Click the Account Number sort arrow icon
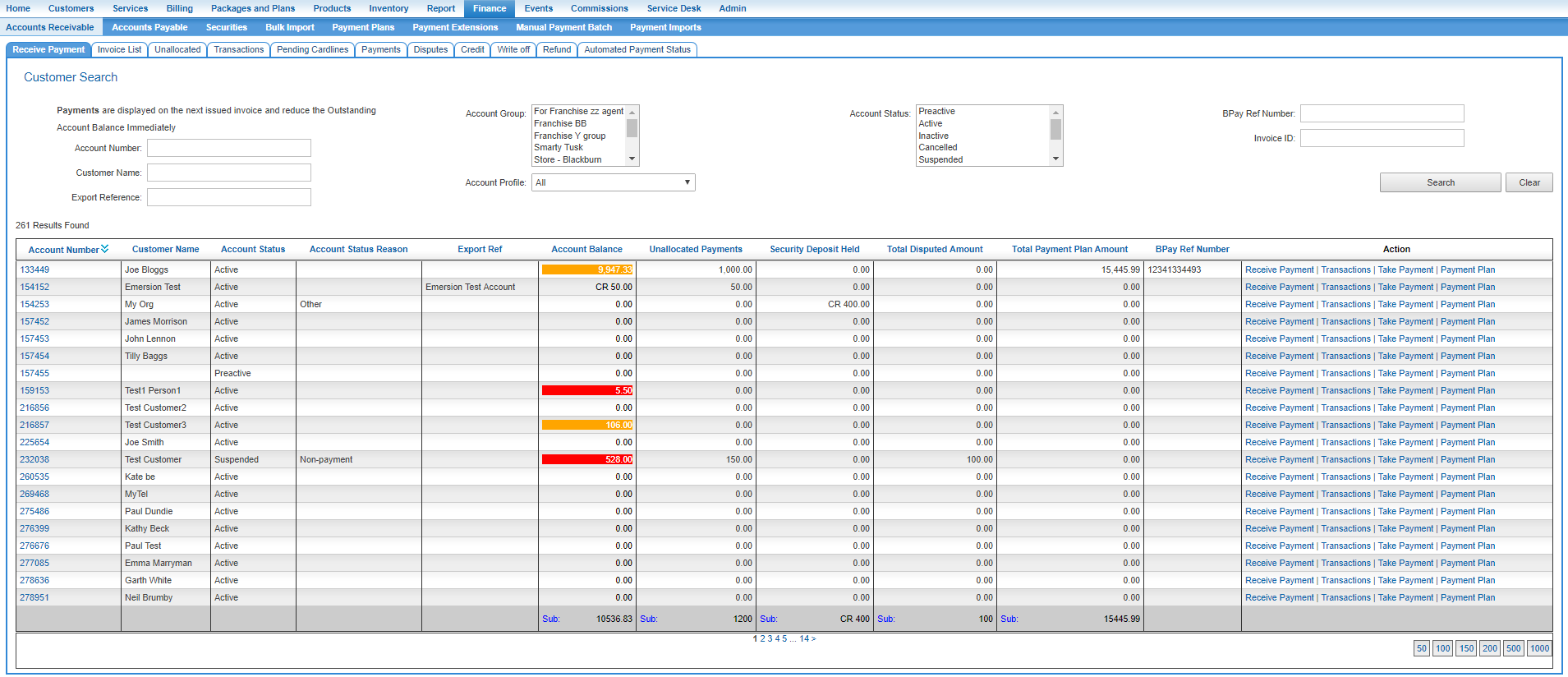This screenshot has width=1568, height=677. click(x=105, y=249)
